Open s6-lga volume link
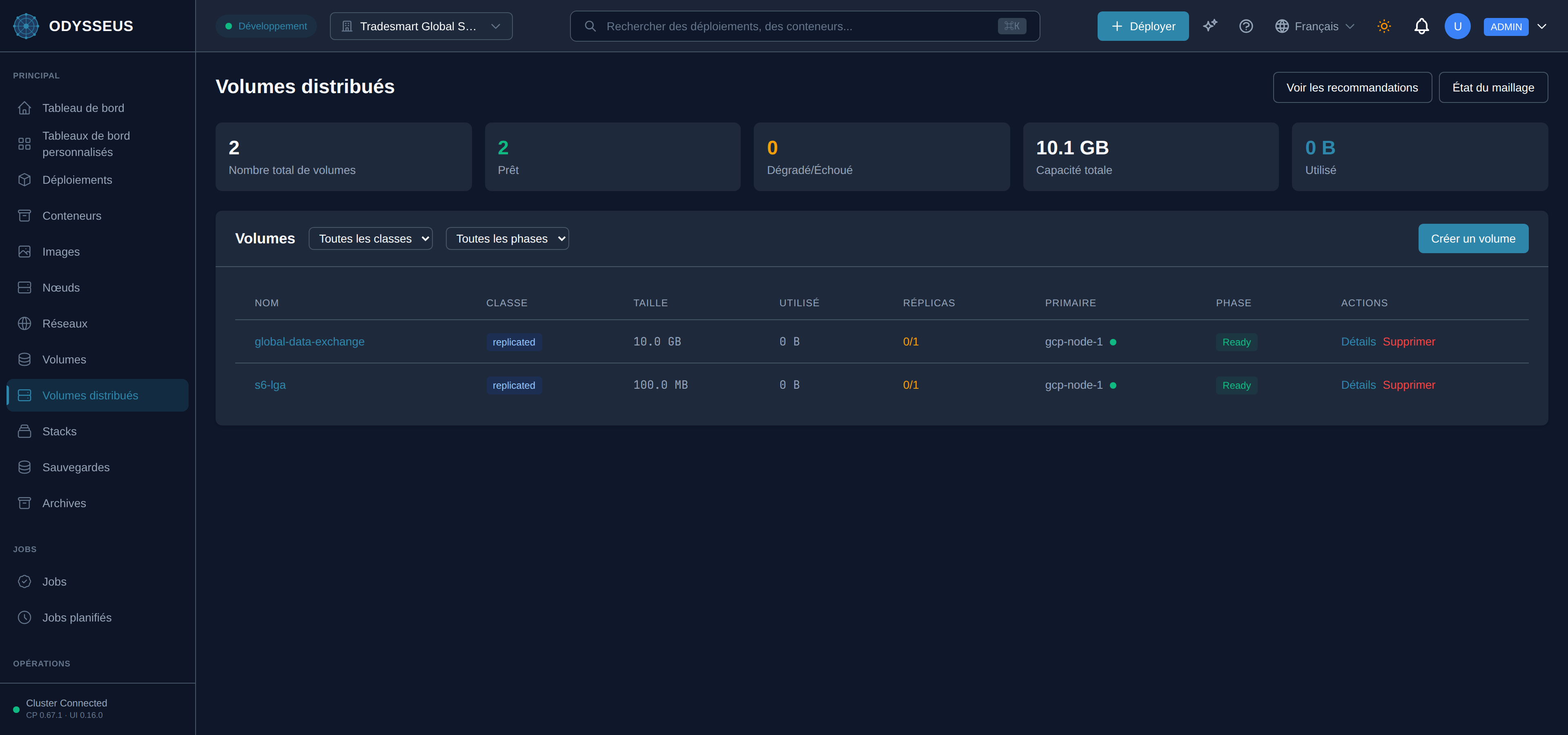 tap(269, 385)
